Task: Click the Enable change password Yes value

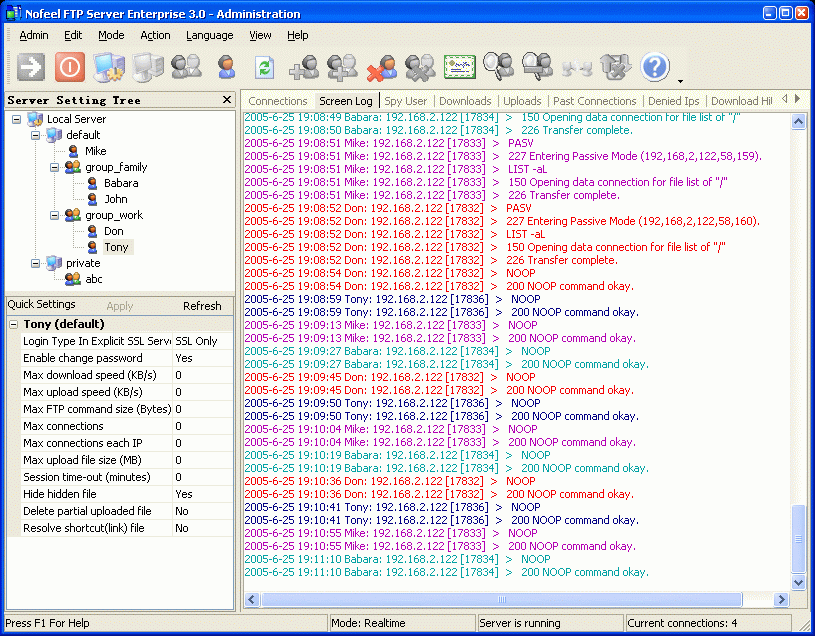Action: click(x=203, y=359)
